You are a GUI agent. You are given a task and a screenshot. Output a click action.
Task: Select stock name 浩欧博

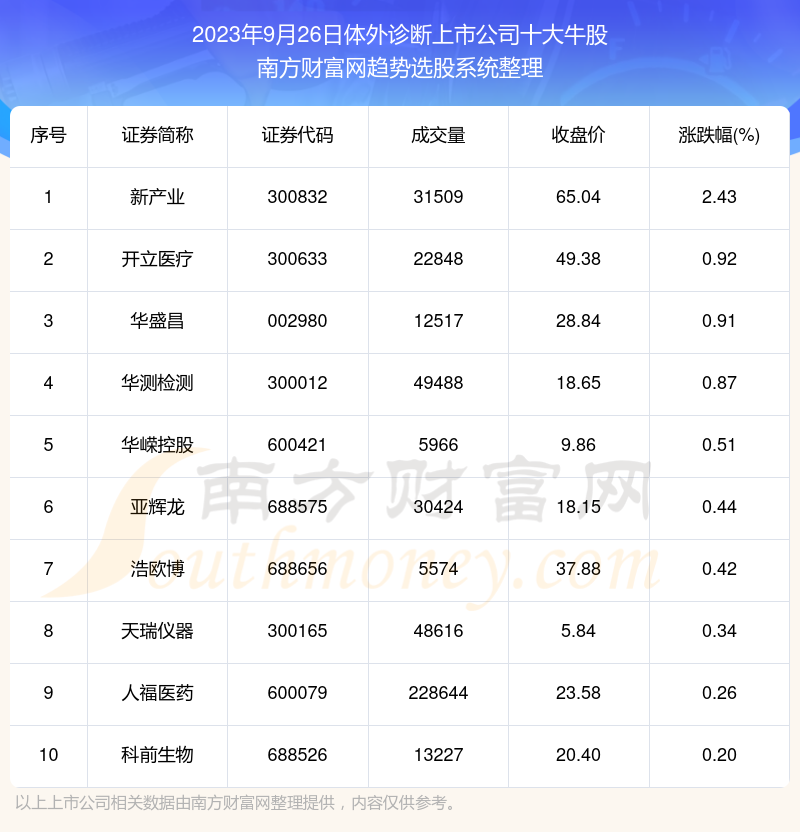pos(157,569)
